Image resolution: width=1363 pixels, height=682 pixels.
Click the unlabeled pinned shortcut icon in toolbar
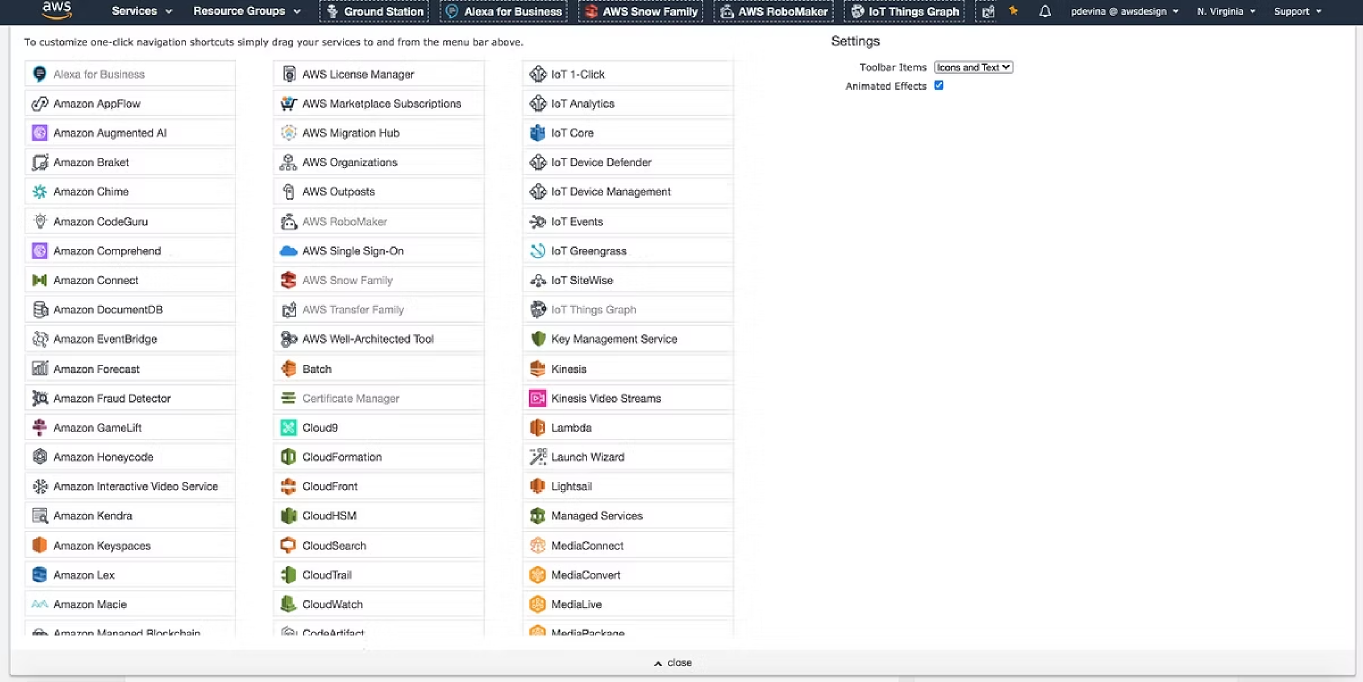pos(988,11)
